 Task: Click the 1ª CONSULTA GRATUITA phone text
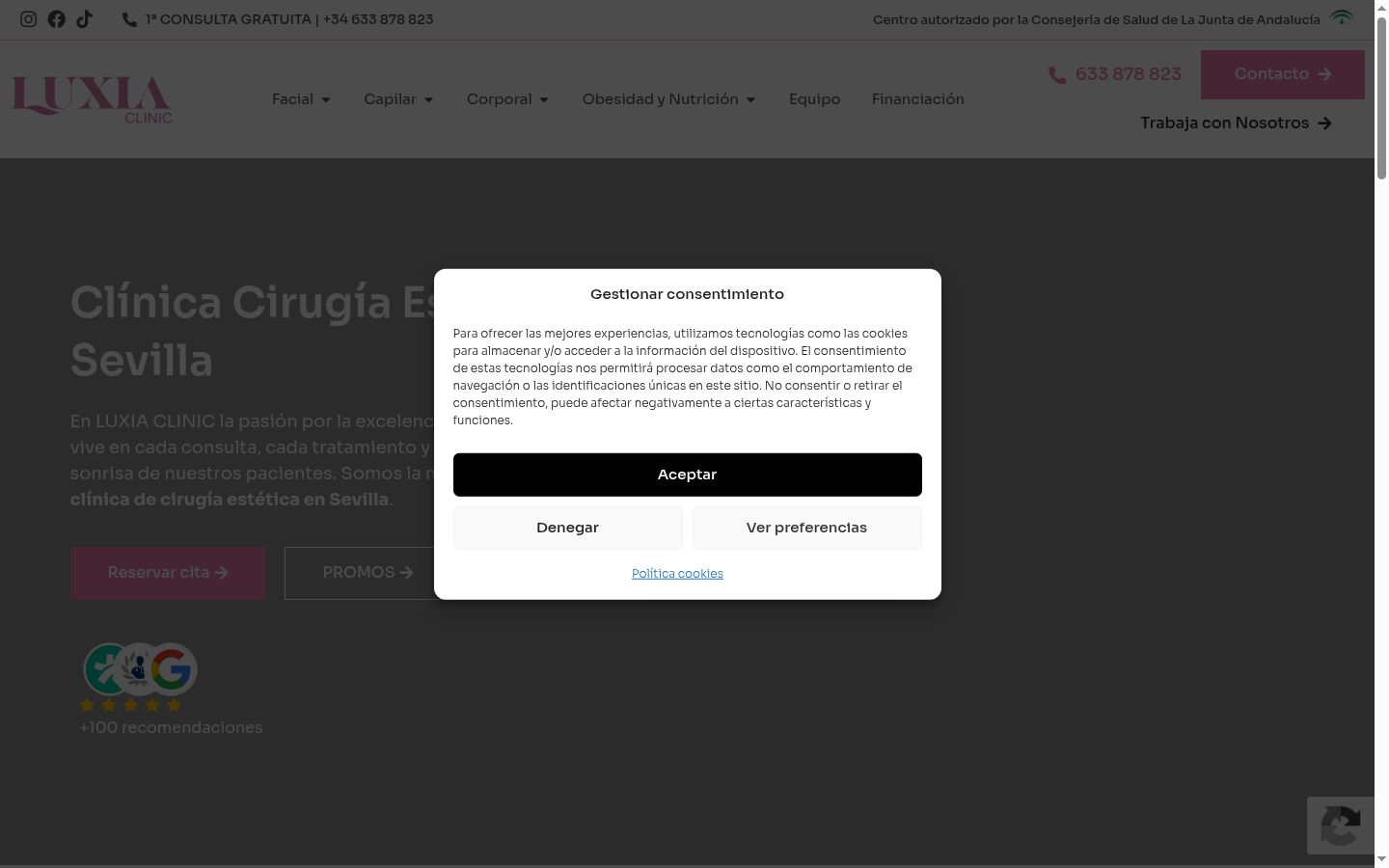289,19
